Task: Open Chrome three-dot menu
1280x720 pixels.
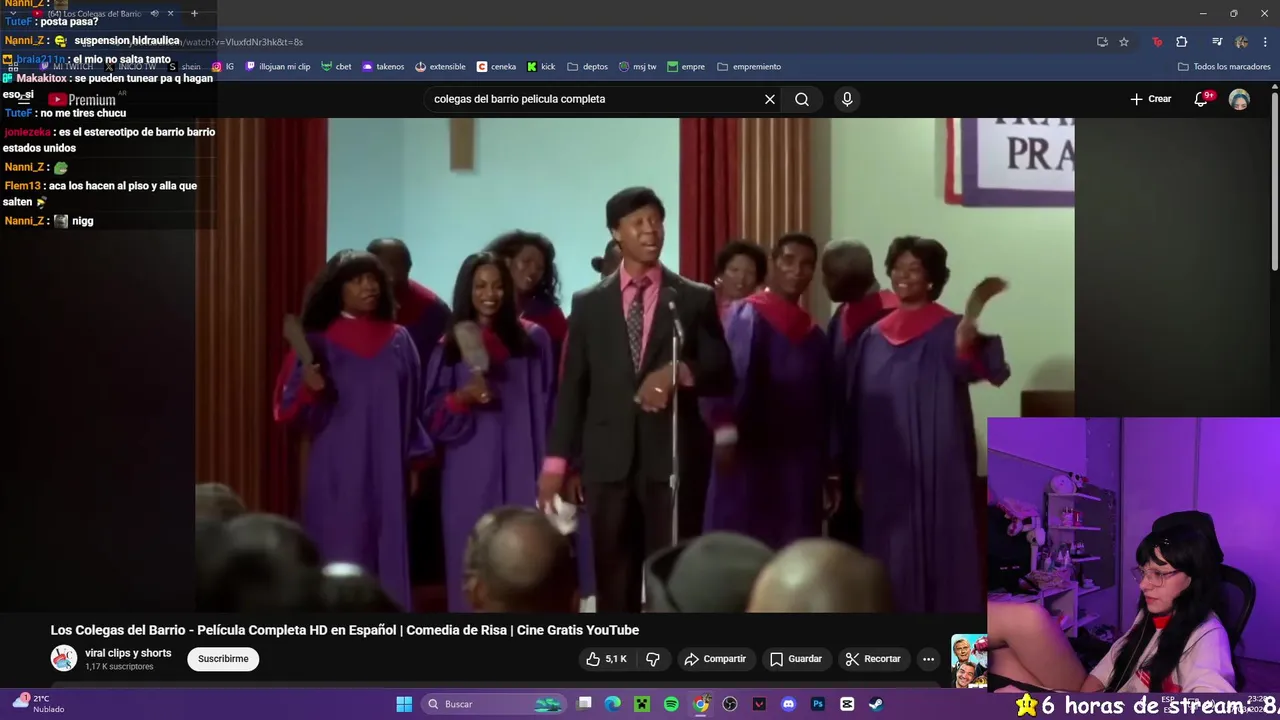Action: 1265,42
